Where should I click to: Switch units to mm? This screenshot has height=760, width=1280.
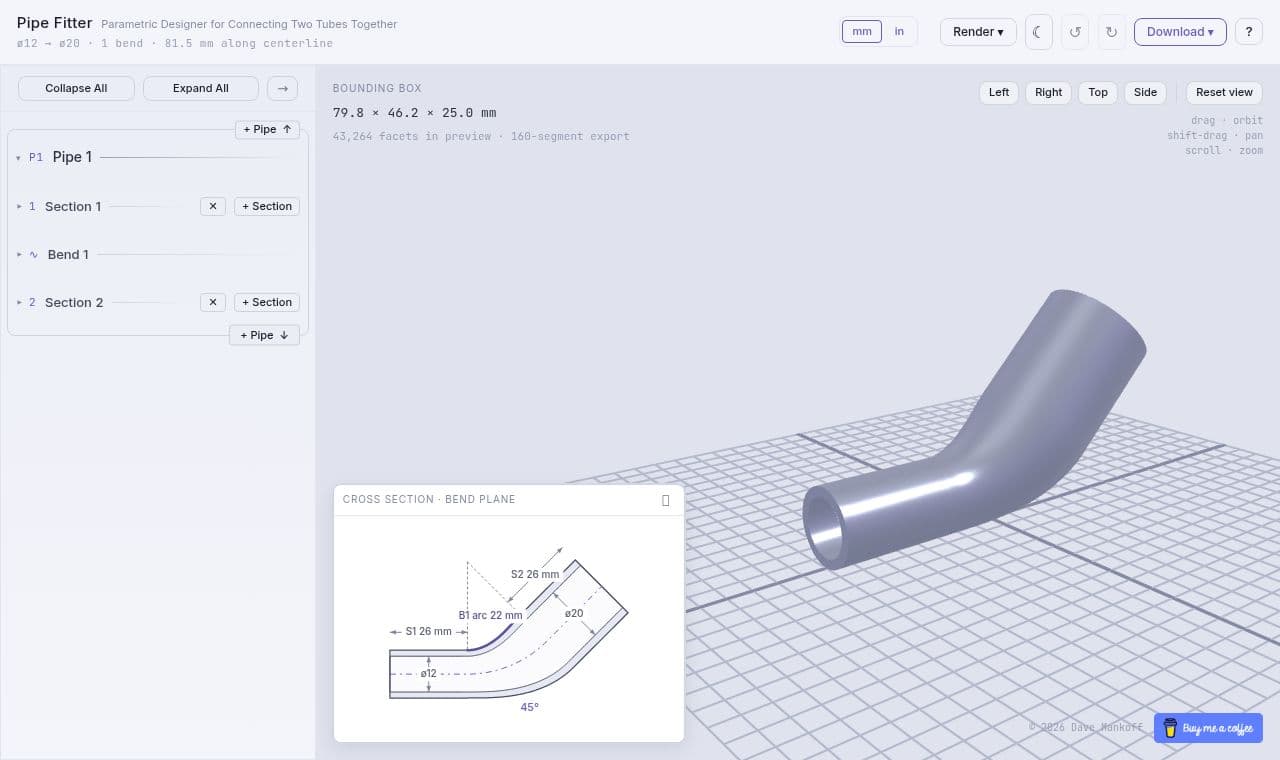862,31
